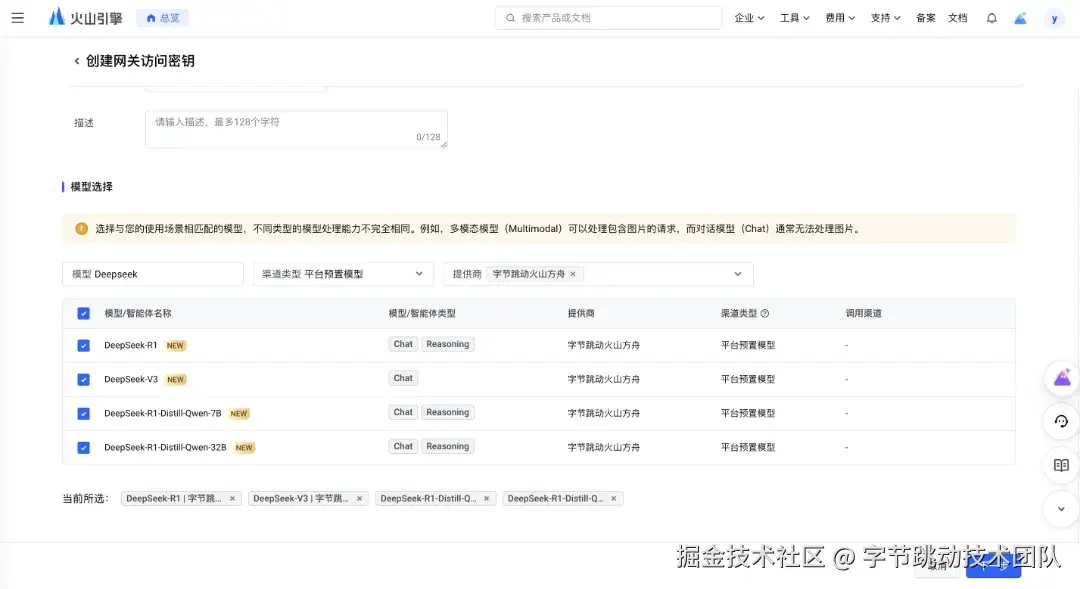Click the 渠道类型 column help icon
Viewport: 1080px width, 589px height.
click(765, 313)
